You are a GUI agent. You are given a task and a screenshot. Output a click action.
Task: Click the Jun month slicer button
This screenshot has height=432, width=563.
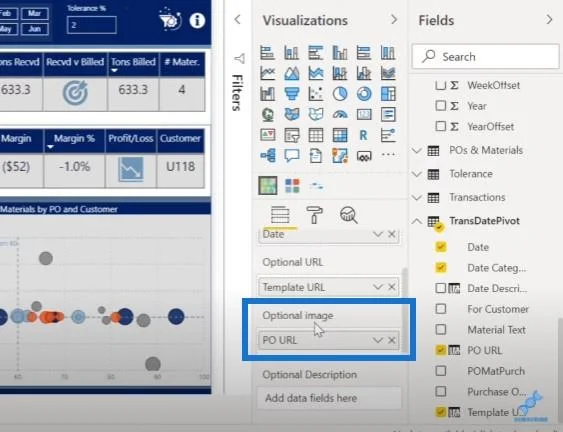click(x=35, y=29)
